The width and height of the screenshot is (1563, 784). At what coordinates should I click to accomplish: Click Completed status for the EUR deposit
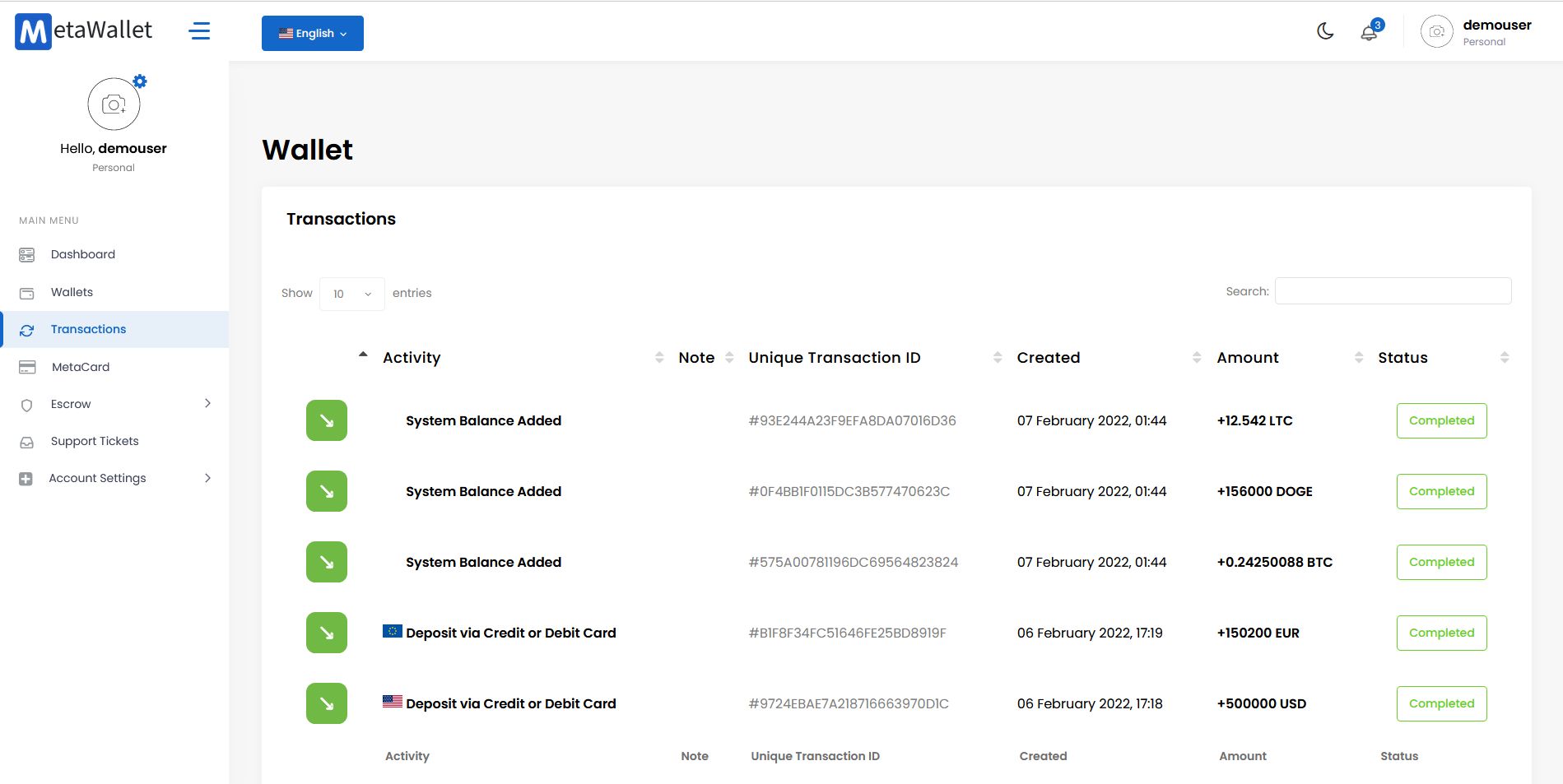pos(1441,633)
